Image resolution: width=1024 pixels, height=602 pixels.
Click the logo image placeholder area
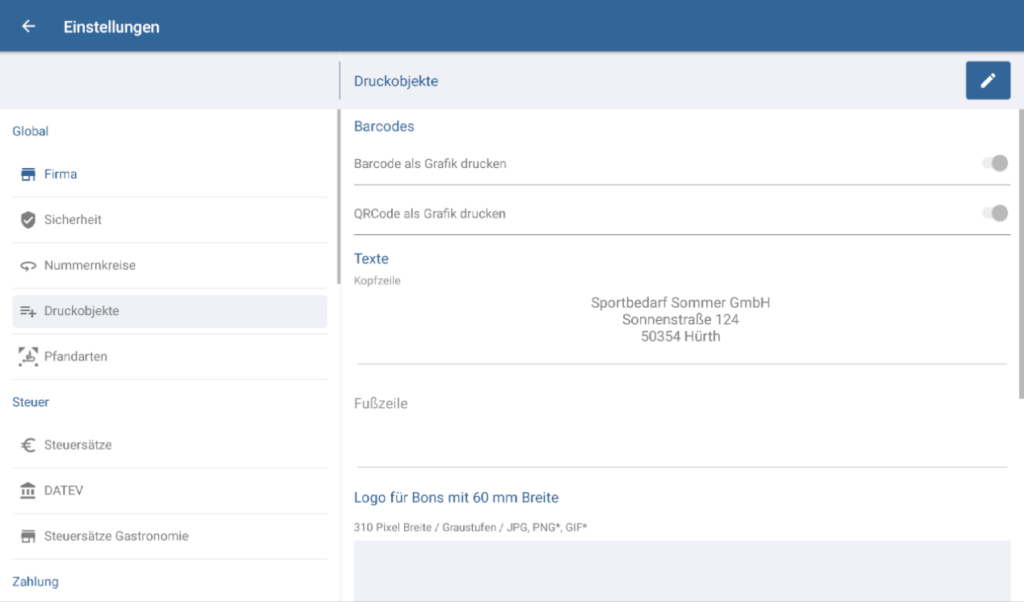click(x=682, y=570)
